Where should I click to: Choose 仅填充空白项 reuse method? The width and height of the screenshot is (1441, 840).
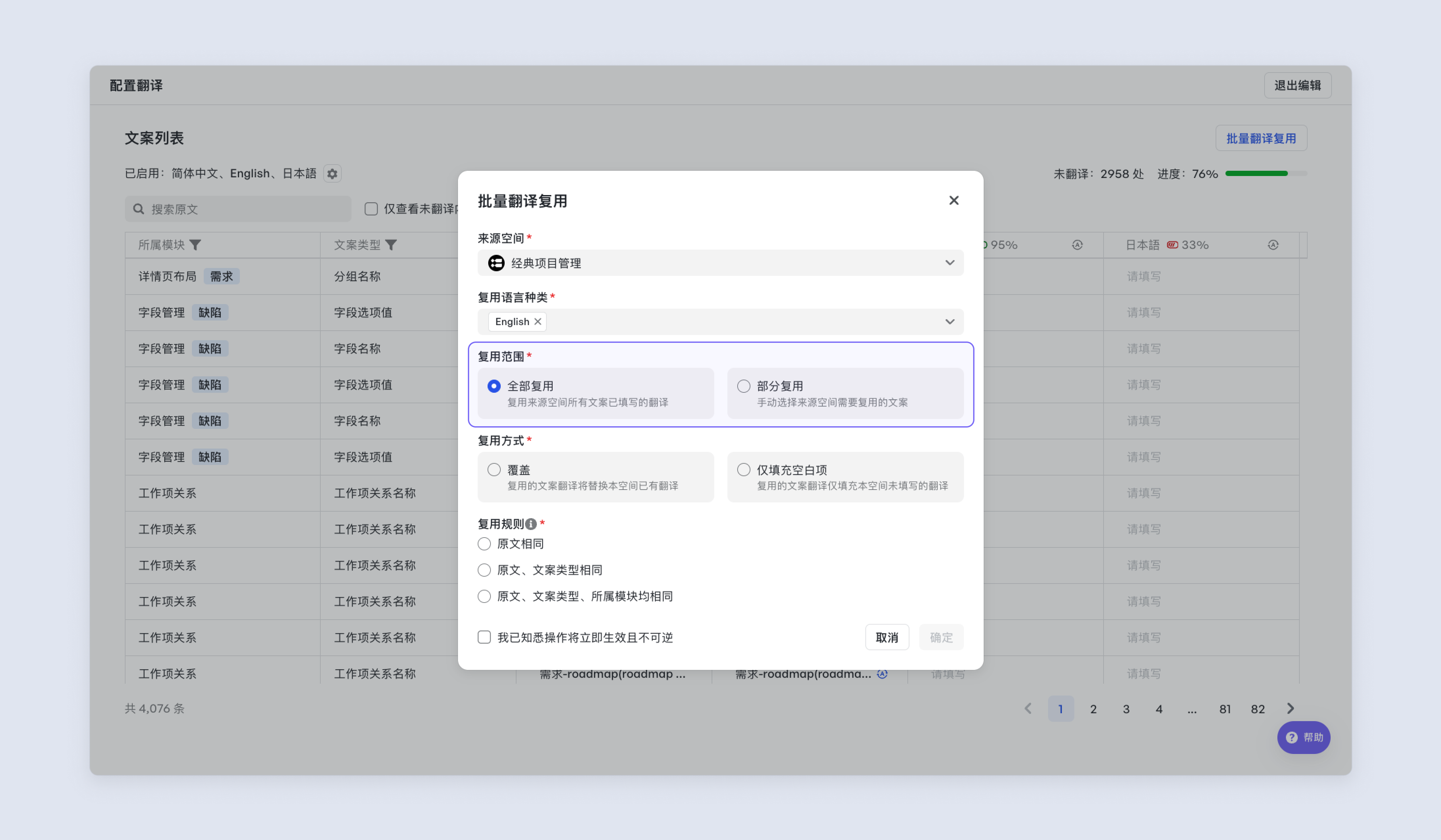[x=743, y=470]
